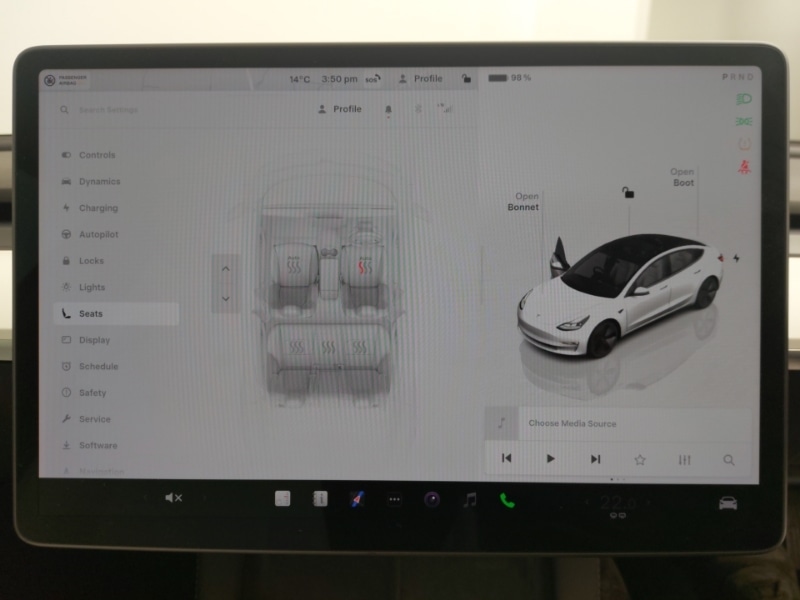Tap the Search Settings input field
Viewport: 800px width, 600px height.
120,109
